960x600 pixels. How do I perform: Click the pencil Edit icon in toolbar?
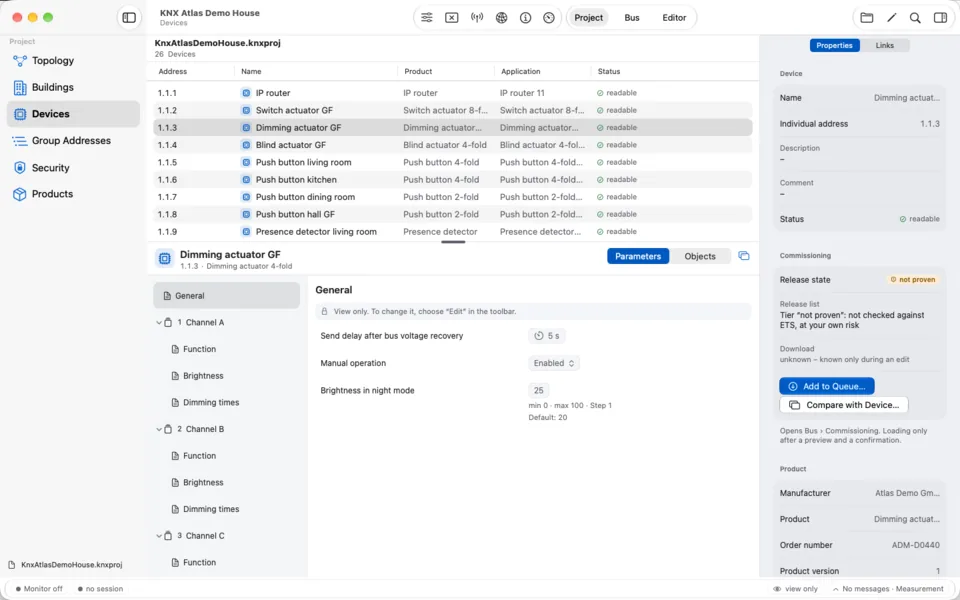891,18
